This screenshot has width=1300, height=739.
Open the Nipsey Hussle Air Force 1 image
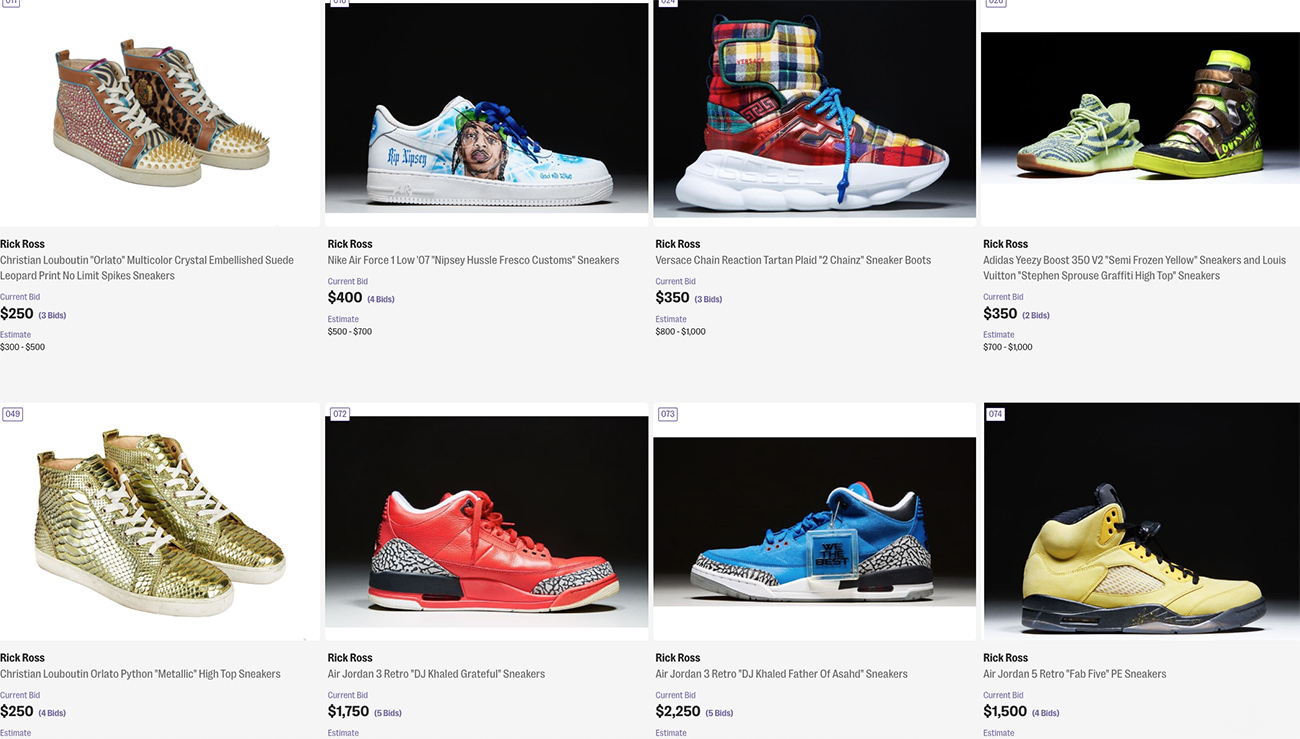(x=486, y=108)
